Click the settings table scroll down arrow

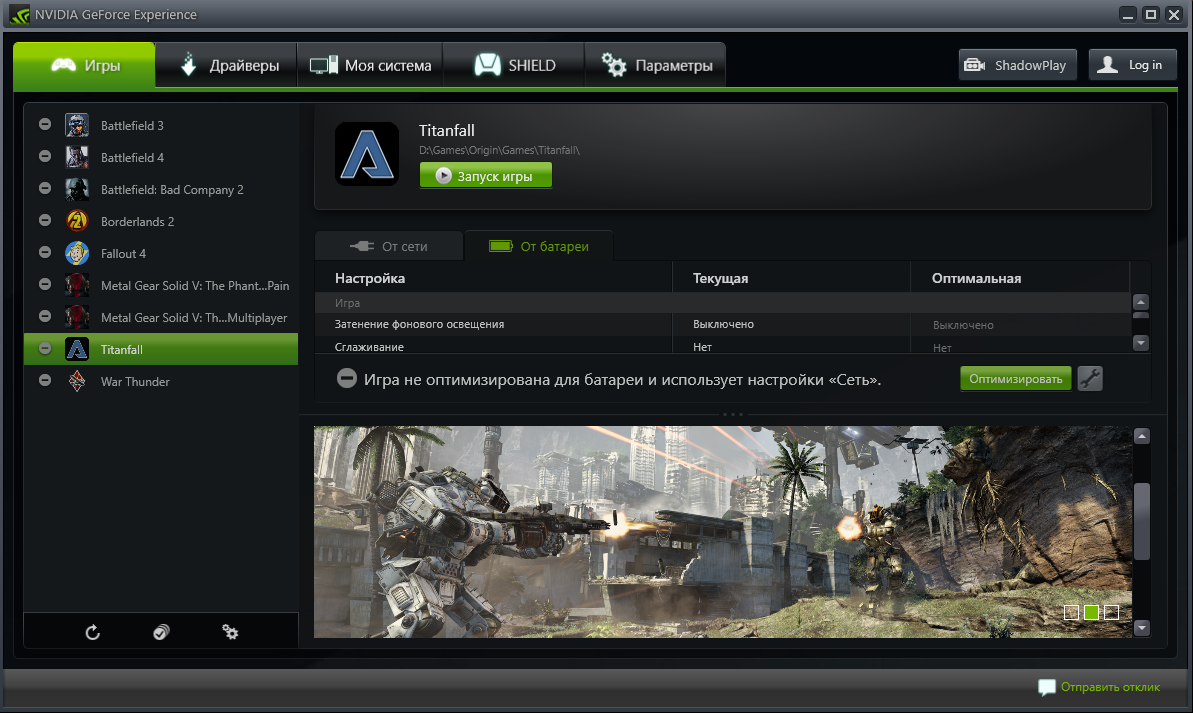click(x=1141, y=342)
